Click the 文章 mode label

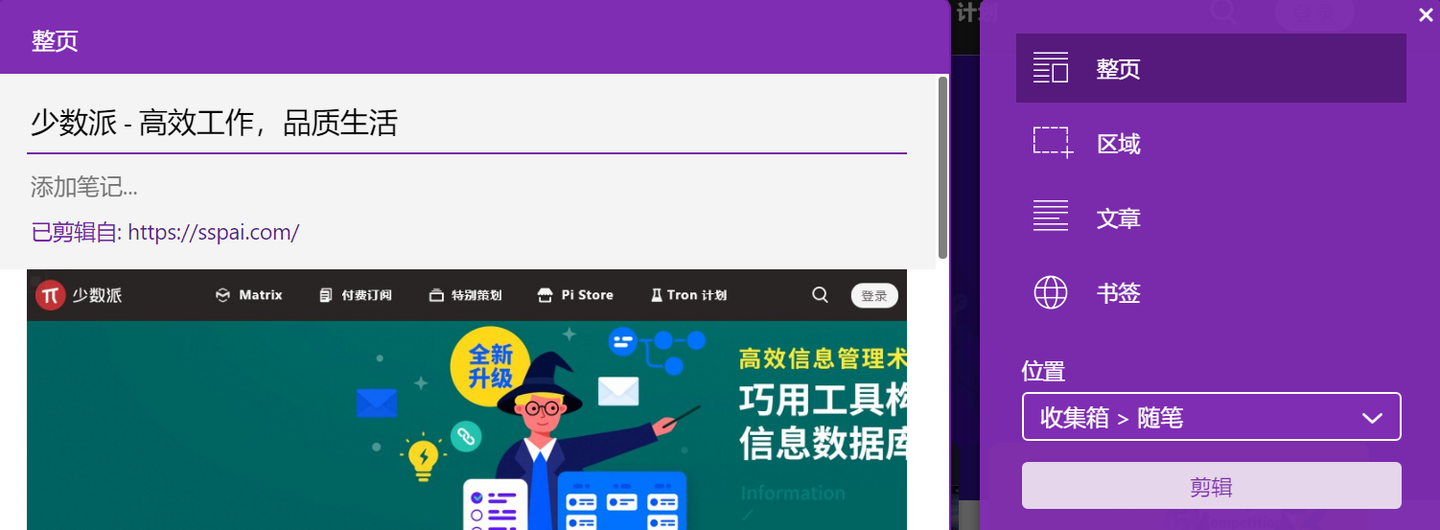point(1118,218)
